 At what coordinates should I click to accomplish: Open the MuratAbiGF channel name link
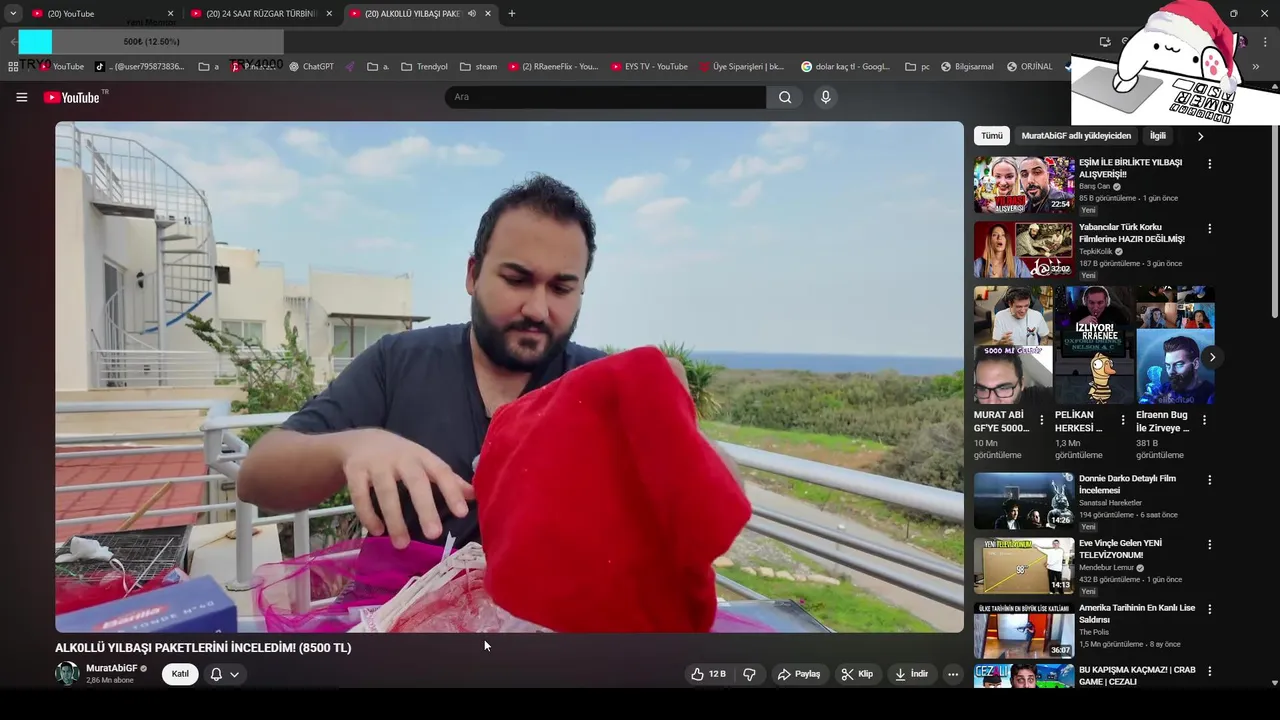[112, 668]
